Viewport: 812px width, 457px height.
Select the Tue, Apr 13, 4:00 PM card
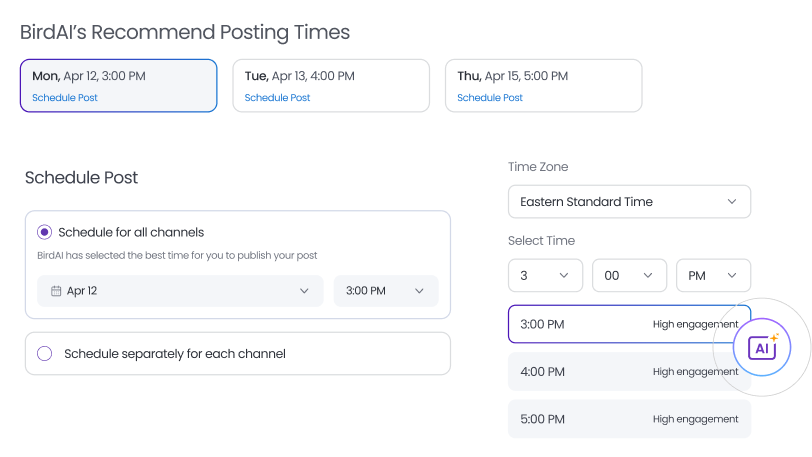(x=331, y=85)
